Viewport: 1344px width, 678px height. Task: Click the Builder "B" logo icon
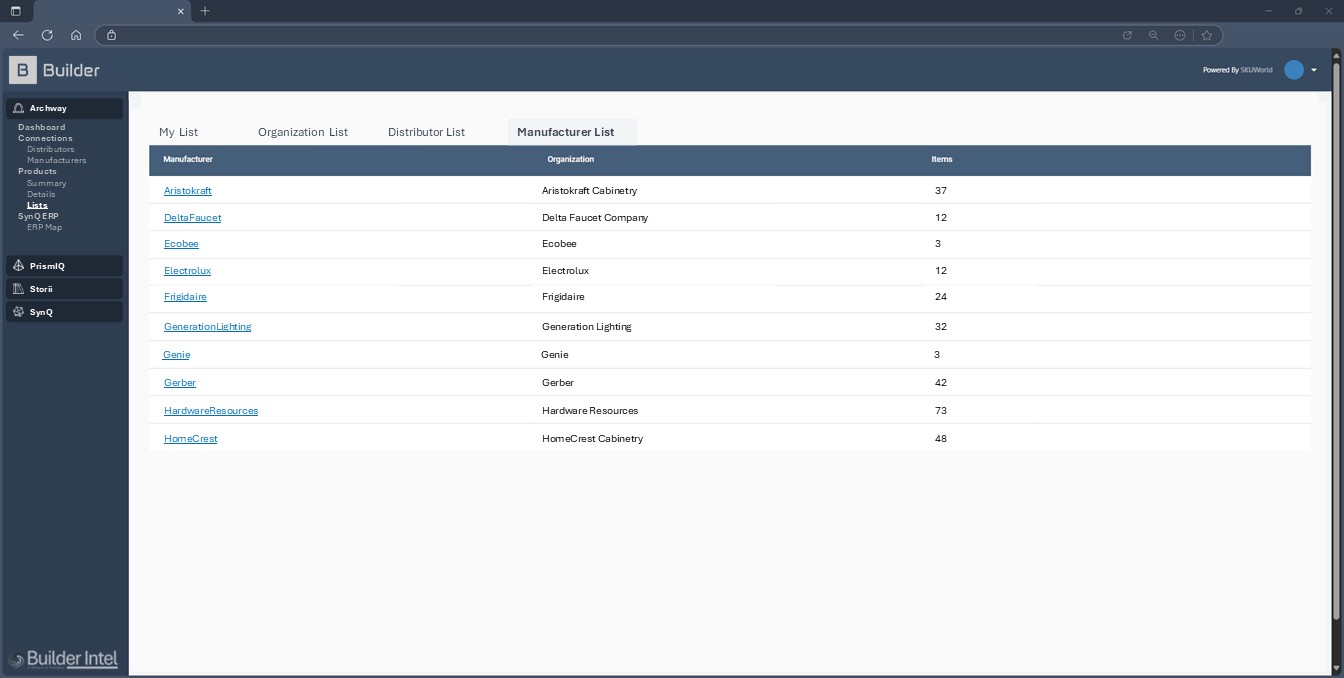(x=23, y=70)
